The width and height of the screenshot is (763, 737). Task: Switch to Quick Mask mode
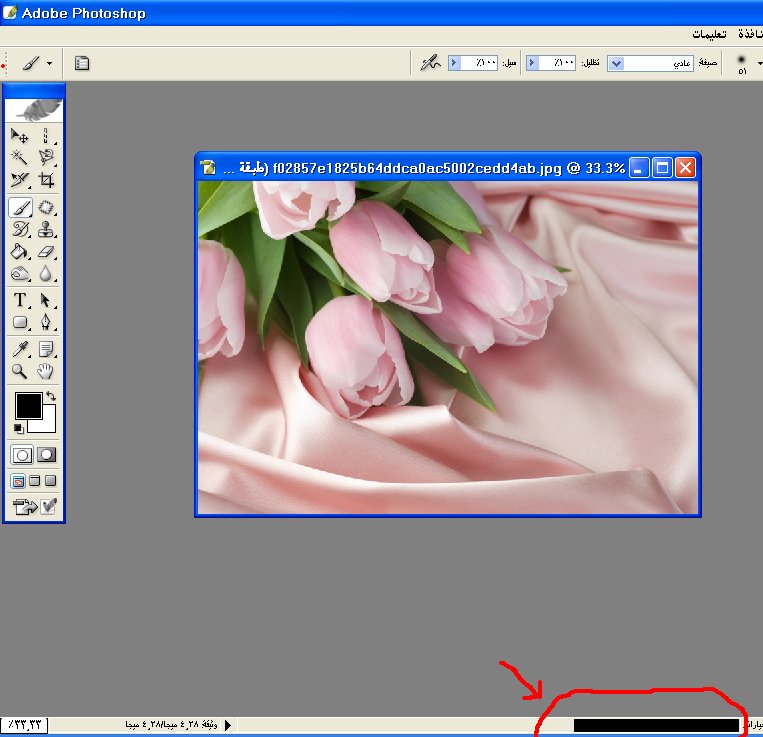46,454
